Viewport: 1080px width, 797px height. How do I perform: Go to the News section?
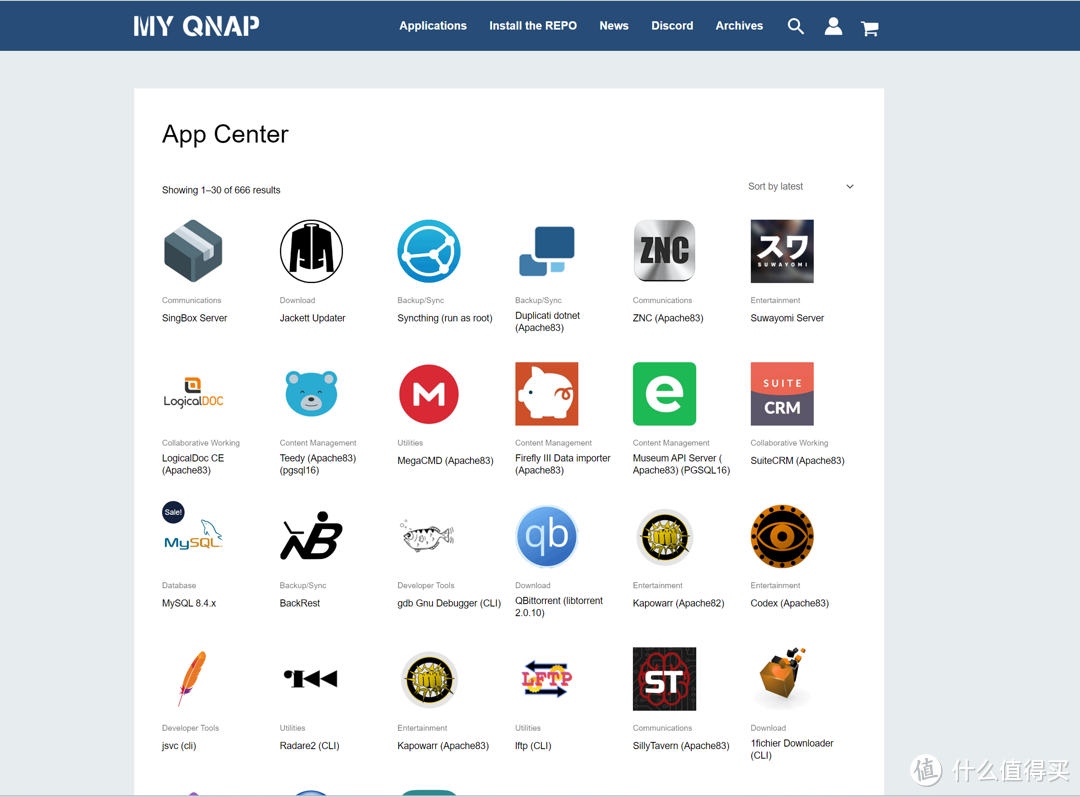click(x=614, y=25)
